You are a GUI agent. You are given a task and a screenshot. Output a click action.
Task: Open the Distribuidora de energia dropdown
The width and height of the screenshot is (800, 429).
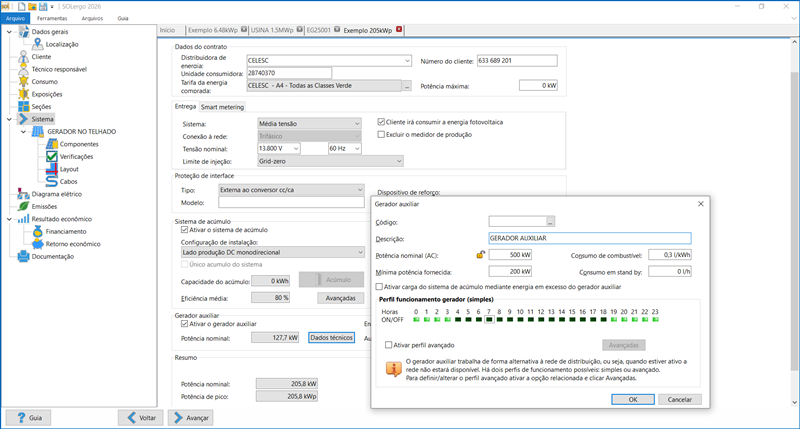407,61
